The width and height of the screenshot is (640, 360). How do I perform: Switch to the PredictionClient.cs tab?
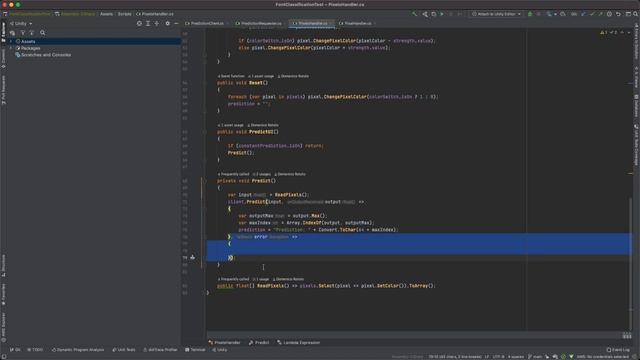coord(207,24)
